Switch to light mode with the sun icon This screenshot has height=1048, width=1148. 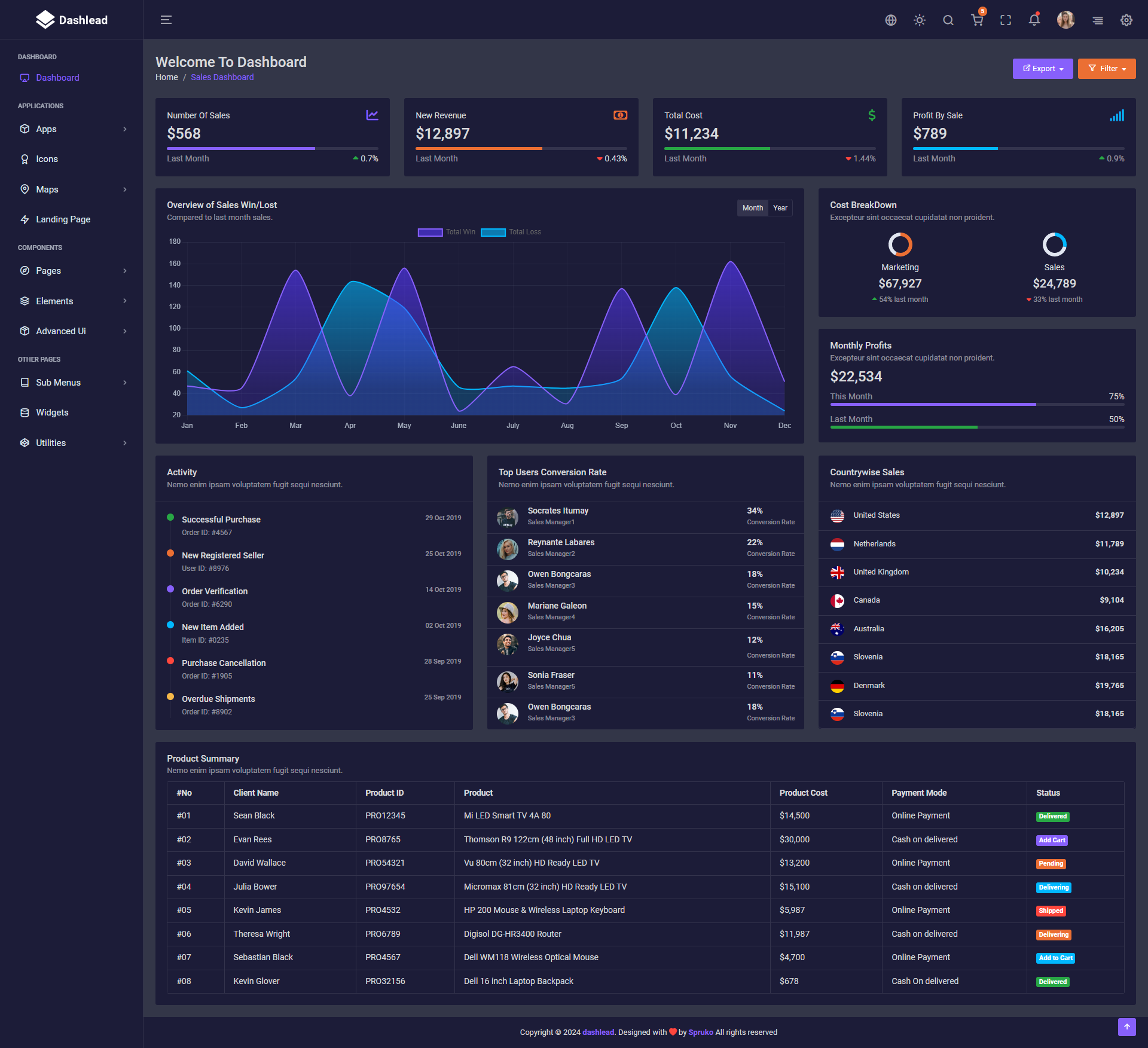(x=920, y=20)
